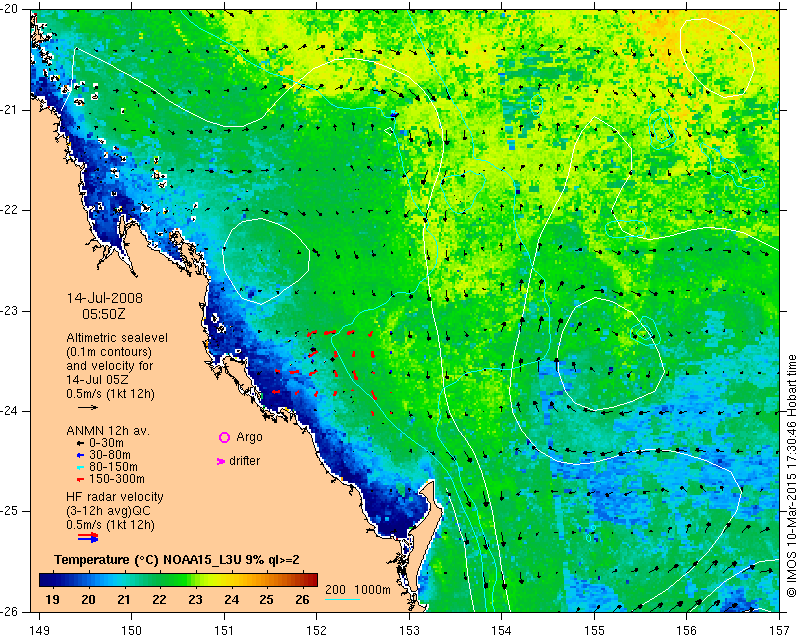Click the 'drifter' legend label
Screen dimensions: 800x640
pos(244,461)
